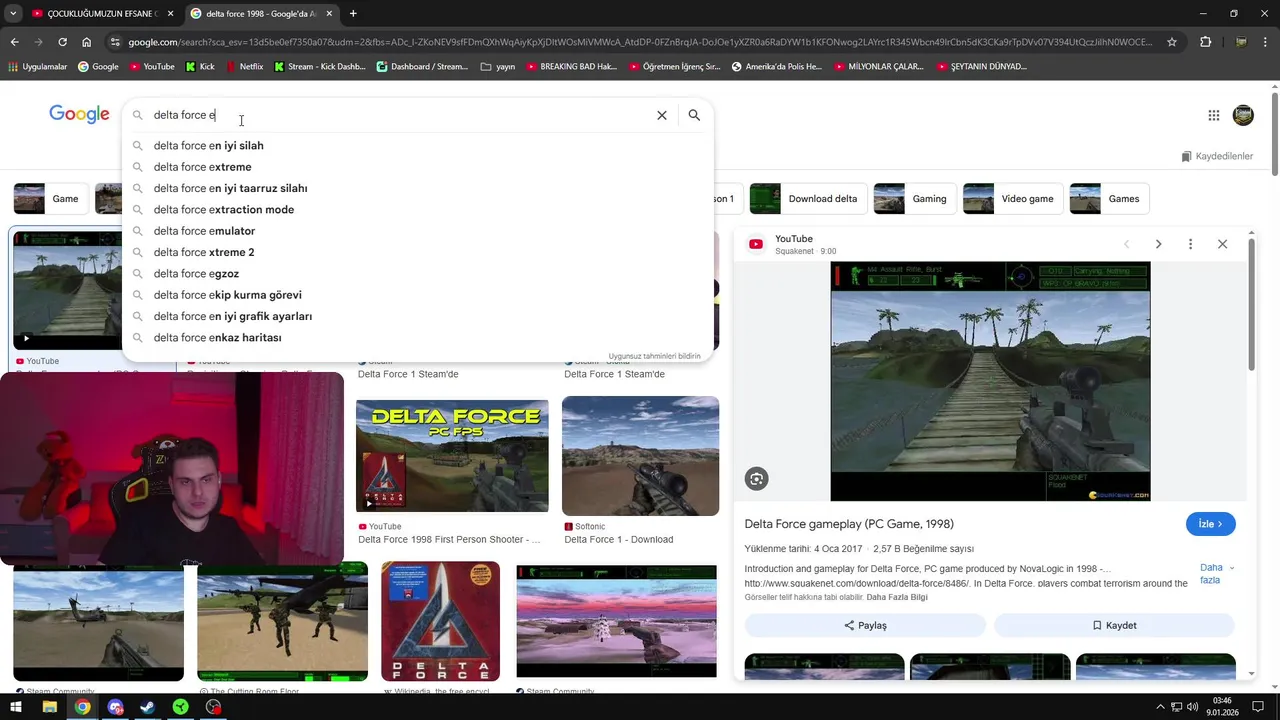Open the Windows Start menu

click(x=16, y=707)
